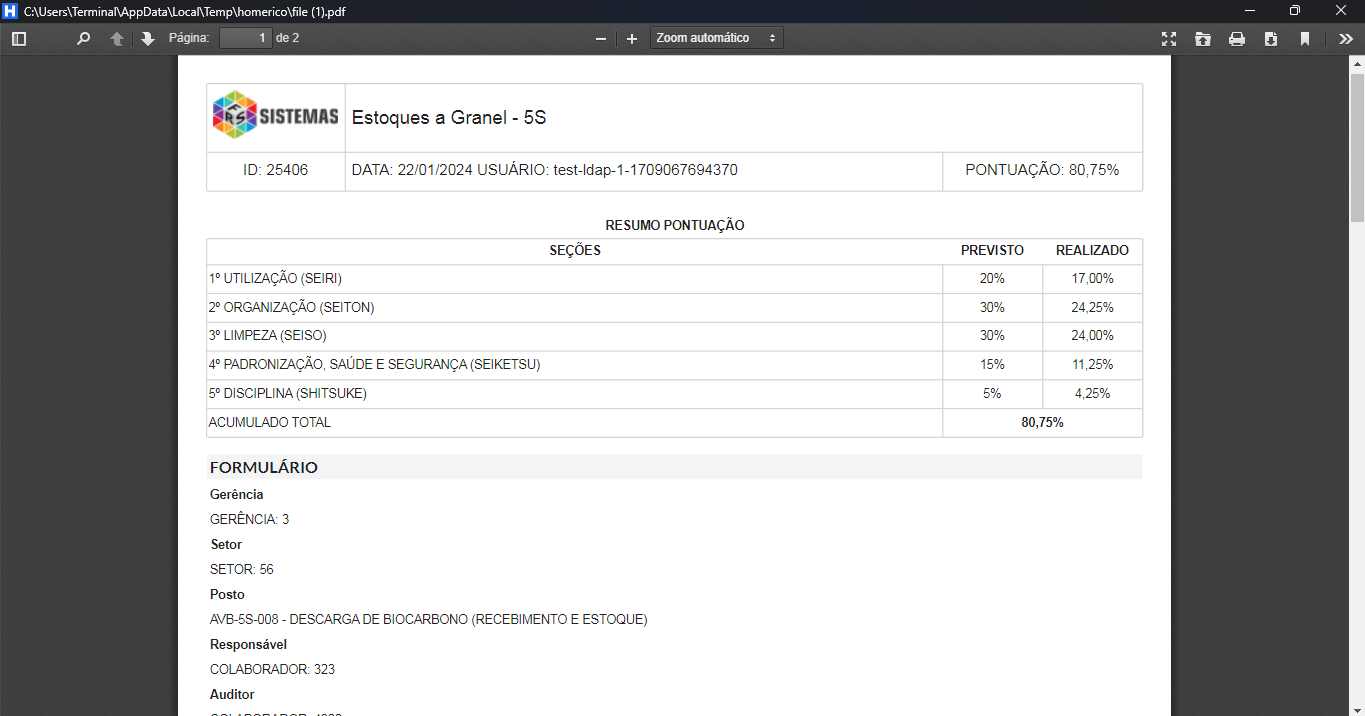The image size is (1365, 716).
Task: Open the find in document search
Action: click(84, 39)
